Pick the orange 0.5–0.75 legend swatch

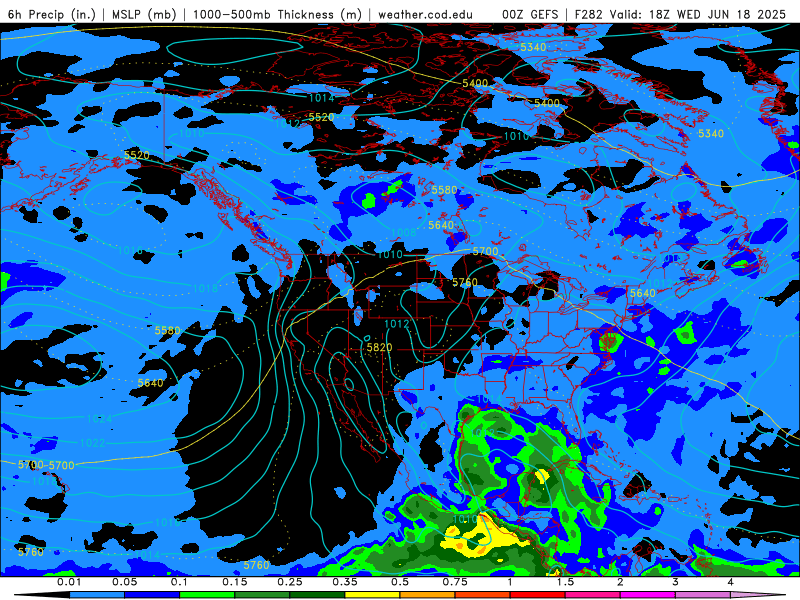tap(428, 595)
